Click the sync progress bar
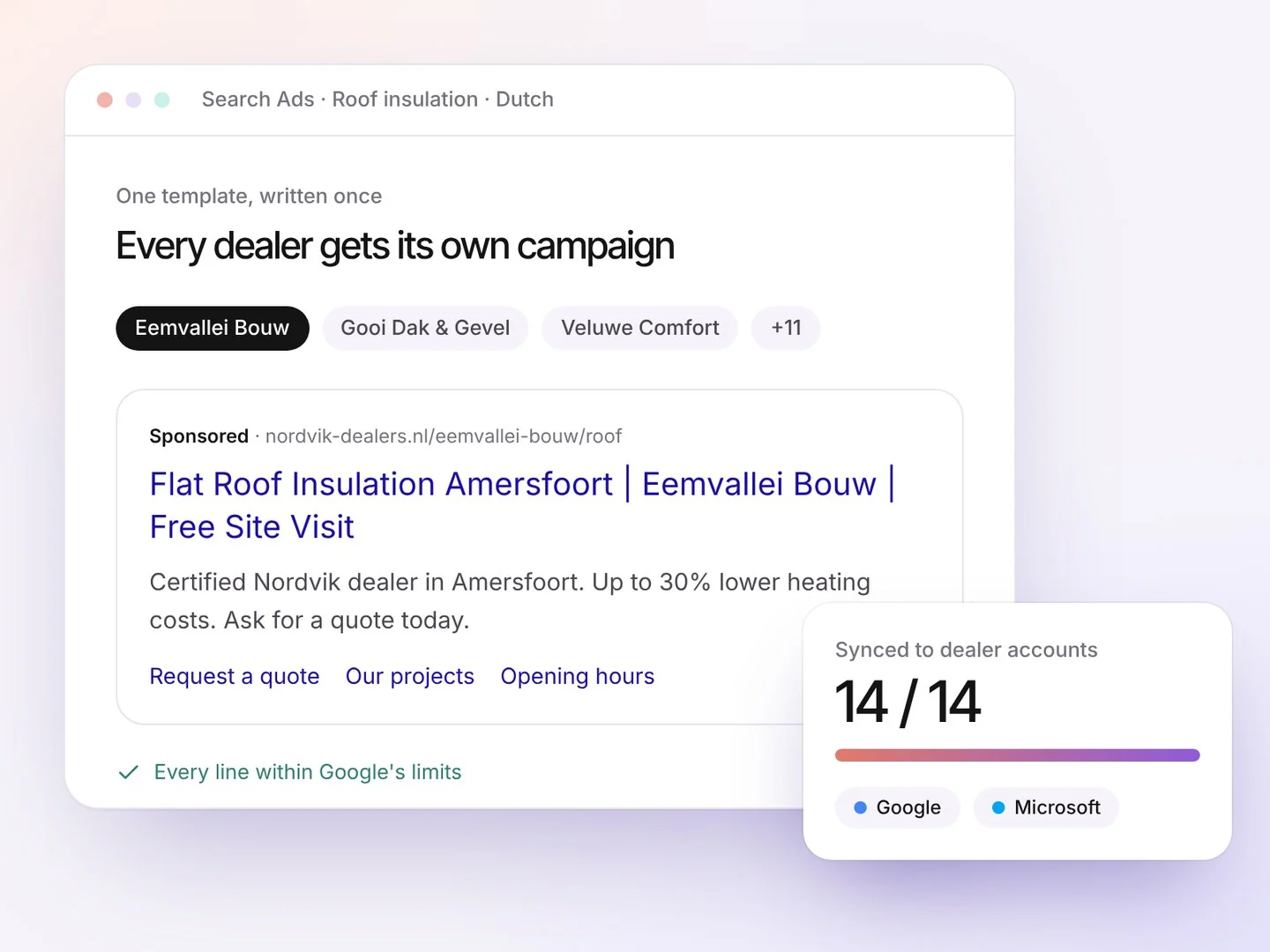Image resolution: width=1270 pixels, height=952 pixels. coord(1018,755)
